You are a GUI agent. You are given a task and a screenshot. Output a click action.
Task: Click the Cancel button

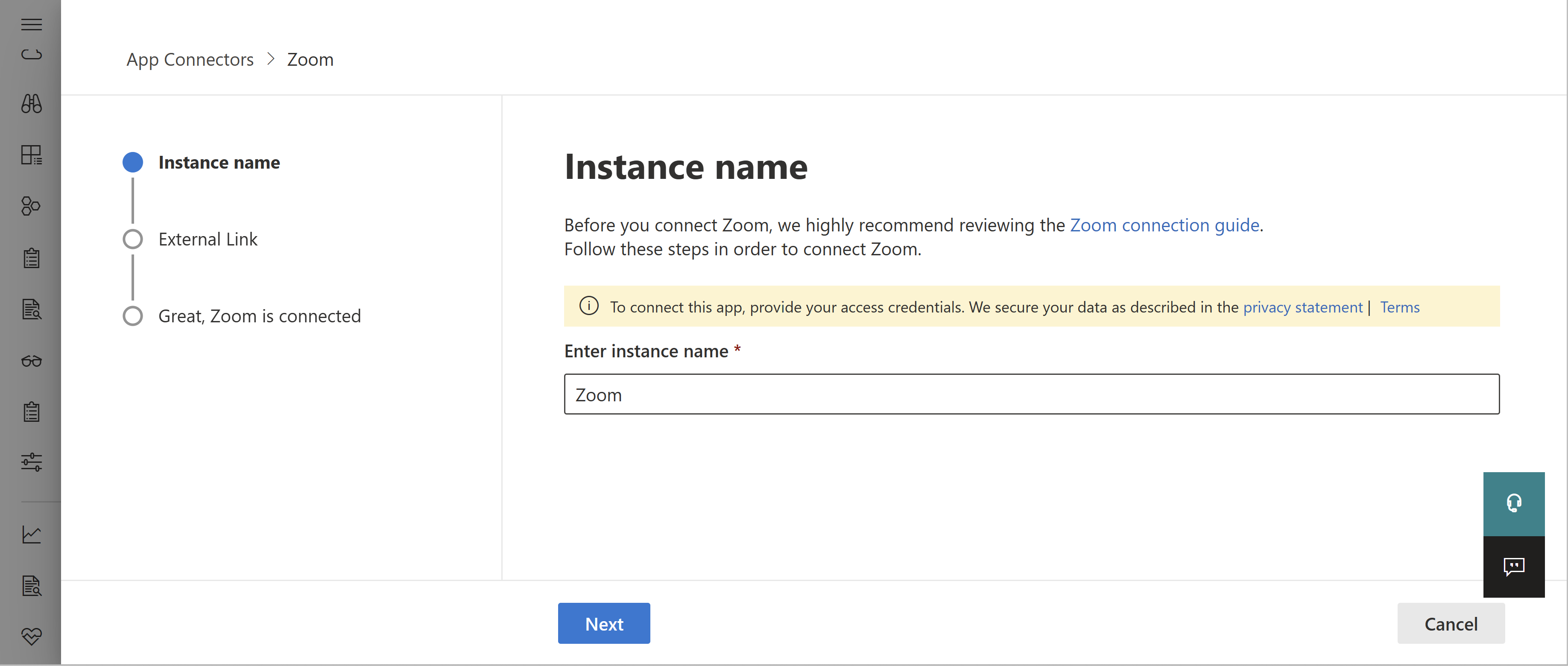[1451, 623]
